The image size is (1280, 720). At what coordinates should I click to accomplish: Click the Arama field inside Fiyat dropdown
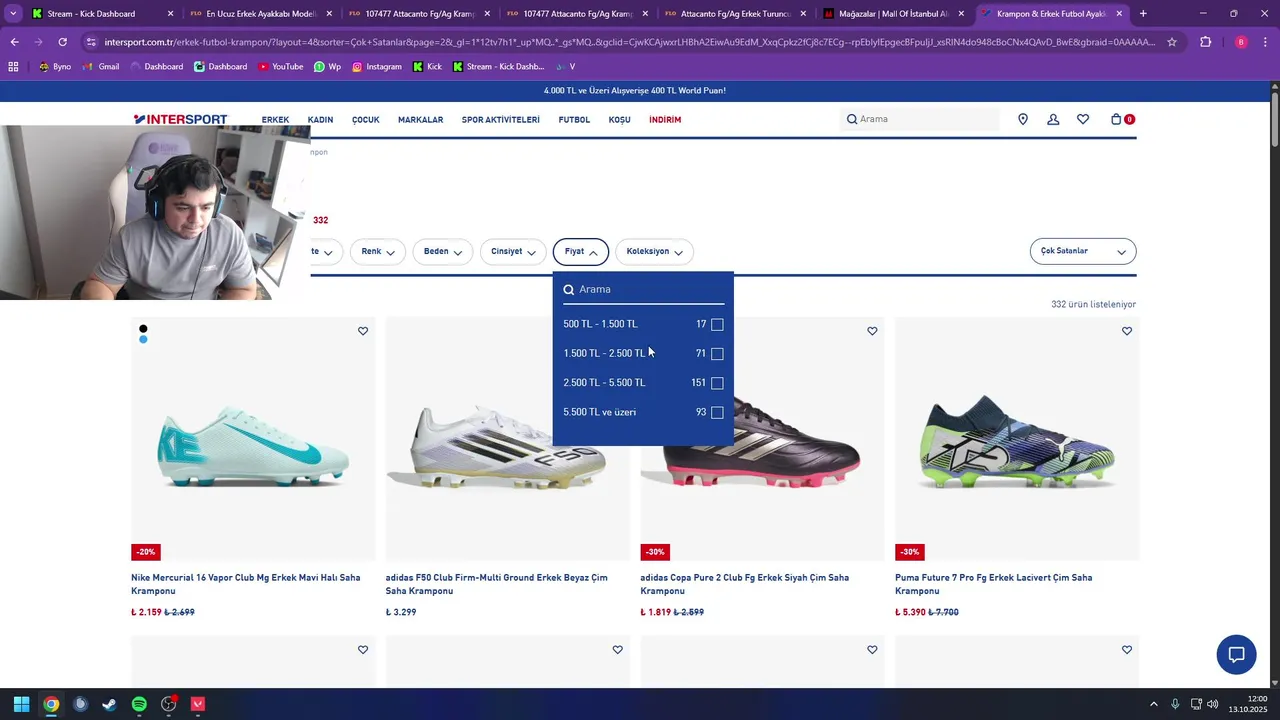[x=644, y=290]
